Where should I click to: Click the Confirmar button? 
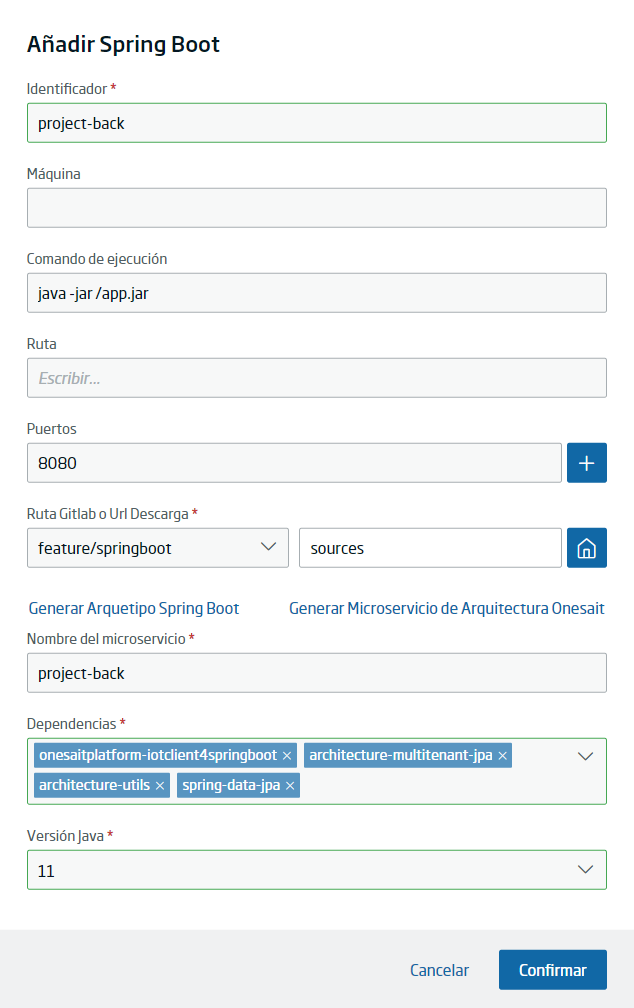(552, 969)
